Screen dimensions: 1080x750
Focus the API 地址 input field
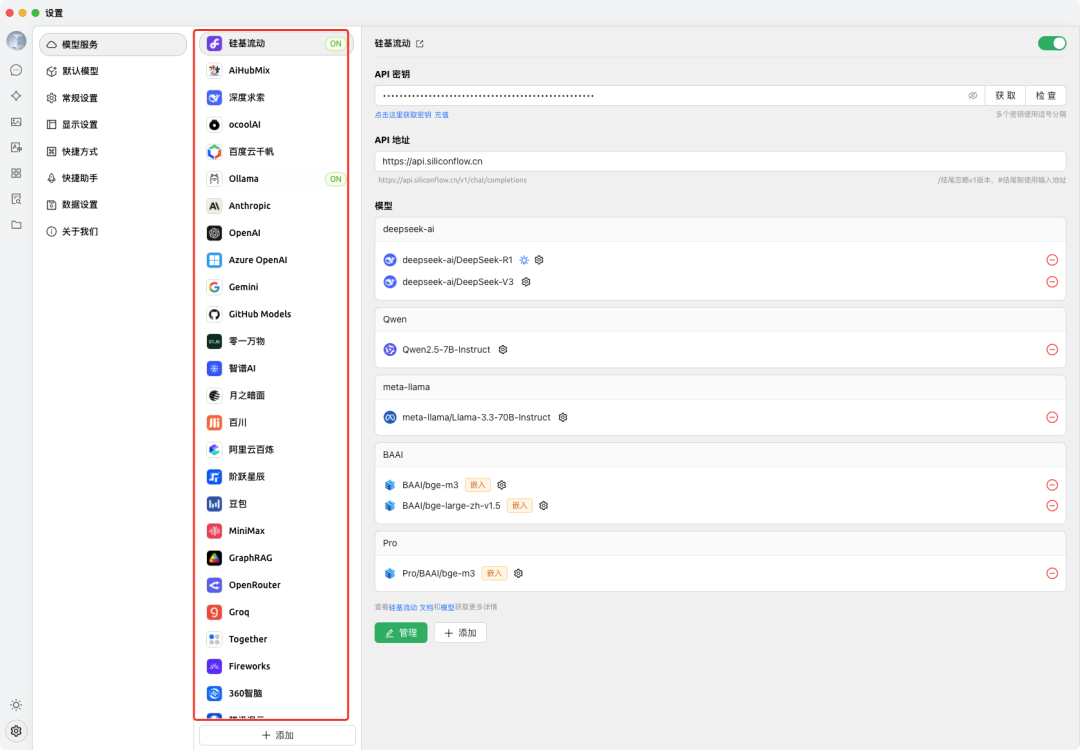720,161
